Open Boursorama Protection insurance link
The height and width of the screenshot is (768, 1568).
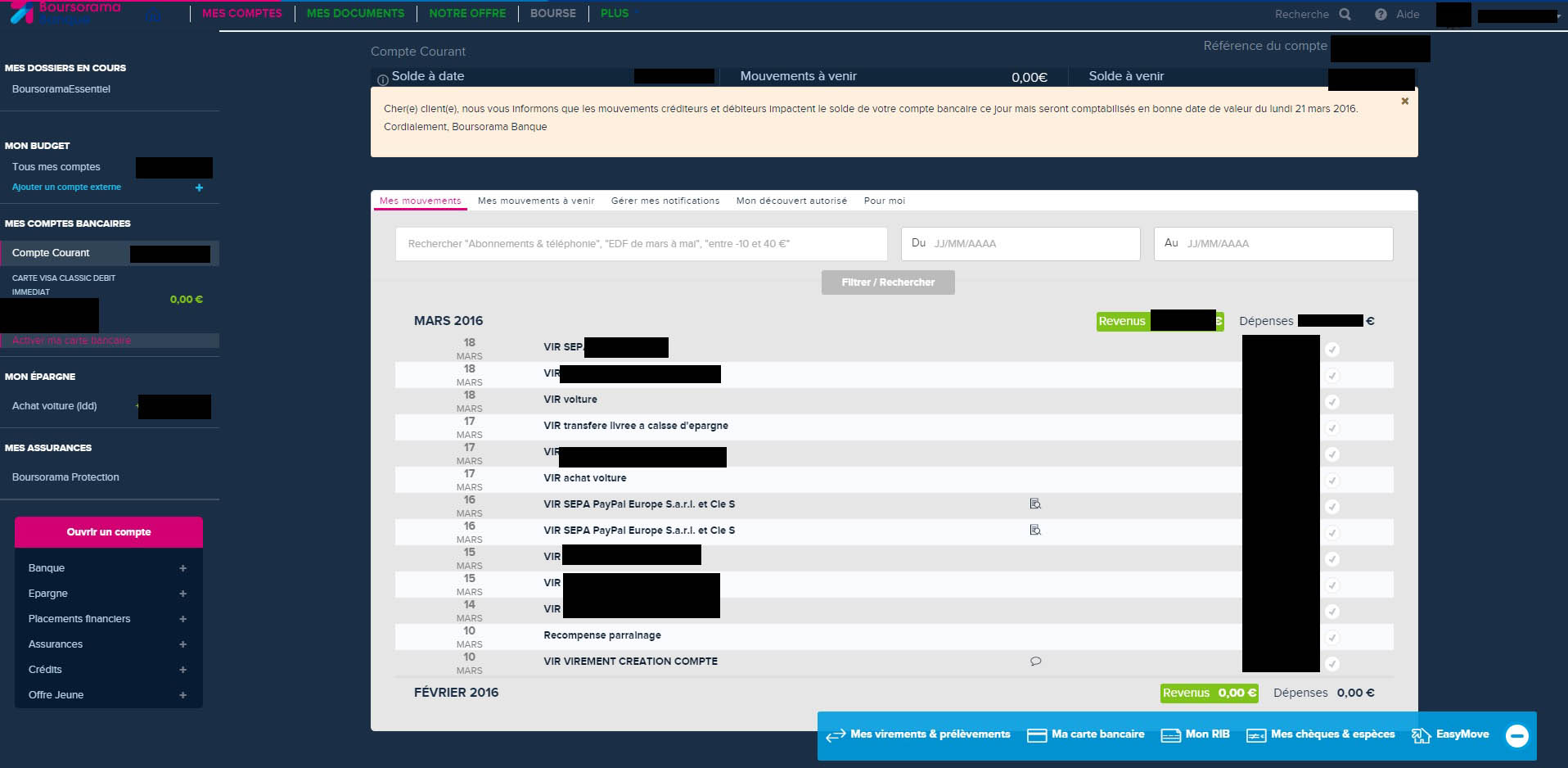point(65,477)
